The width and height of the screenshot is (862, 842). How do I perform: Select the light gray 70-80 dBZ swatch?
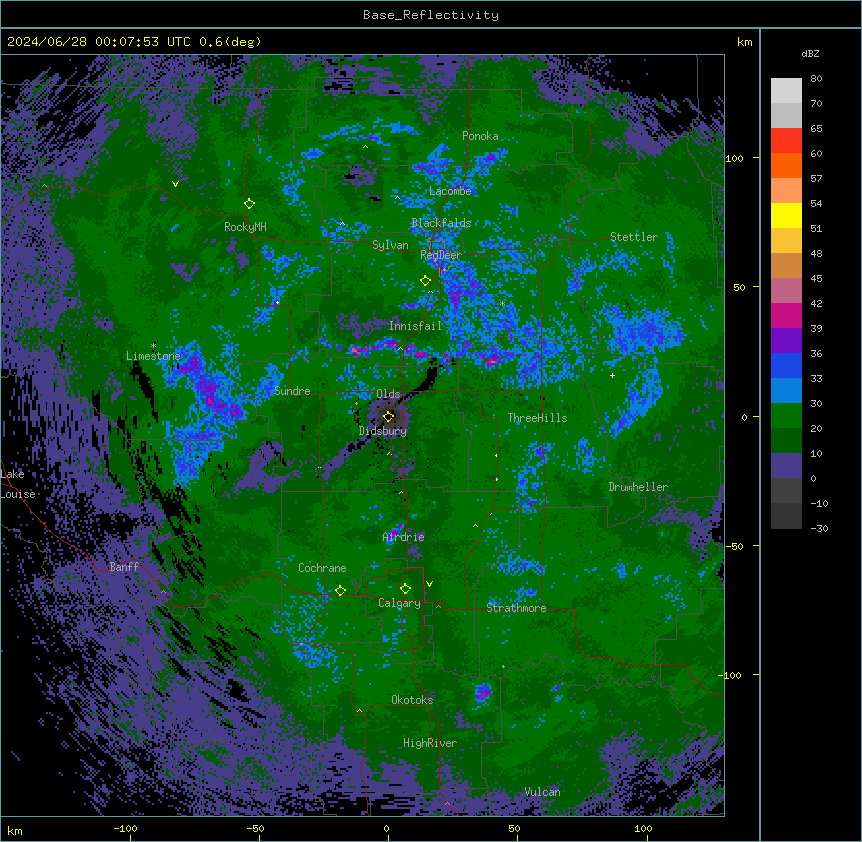[x=786, y=91]
